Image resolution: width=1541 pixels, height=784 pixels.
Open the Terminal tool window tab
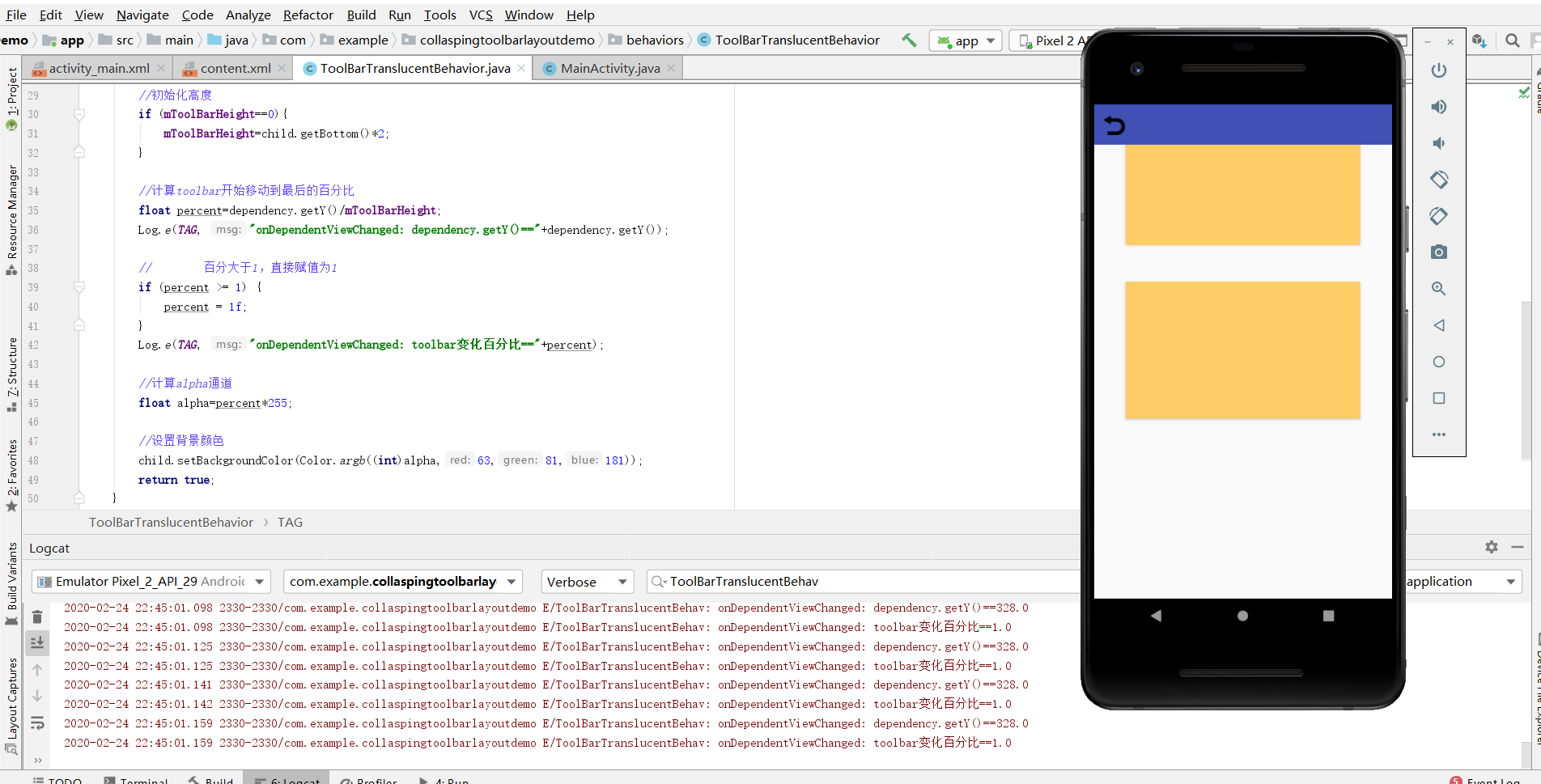coord(136,780)
